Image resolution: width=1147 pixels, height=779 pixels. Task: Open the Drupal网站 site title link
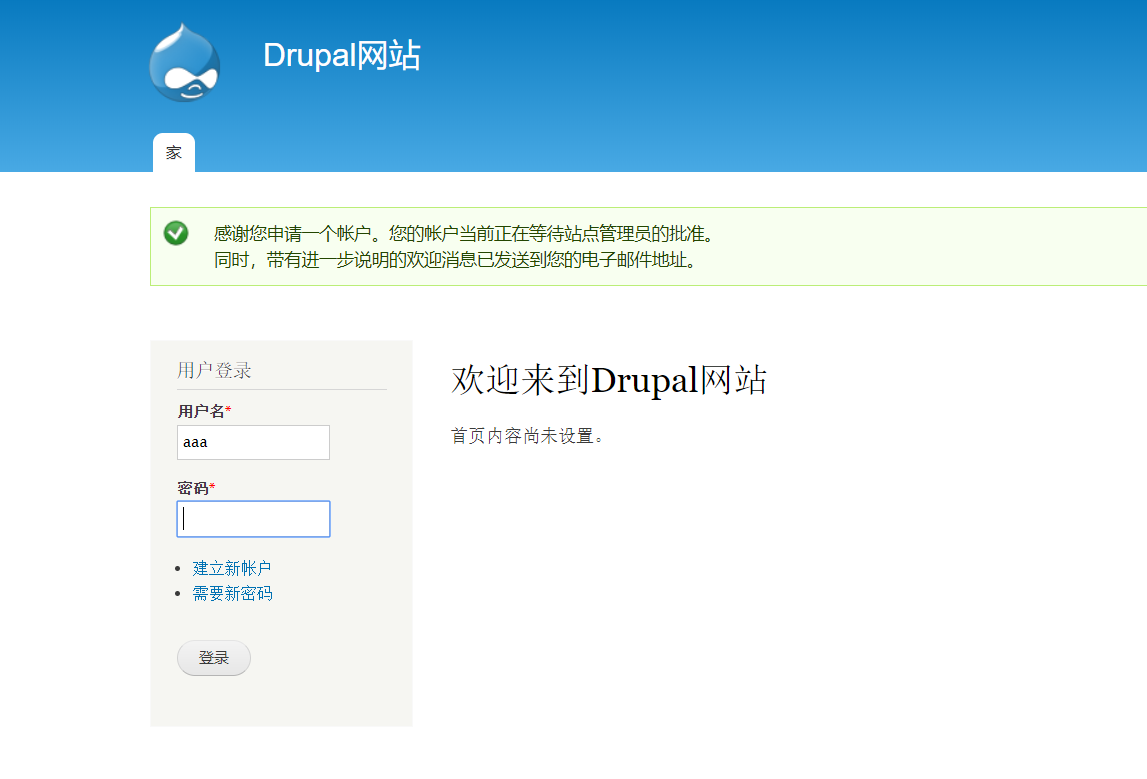coord(342,56)
